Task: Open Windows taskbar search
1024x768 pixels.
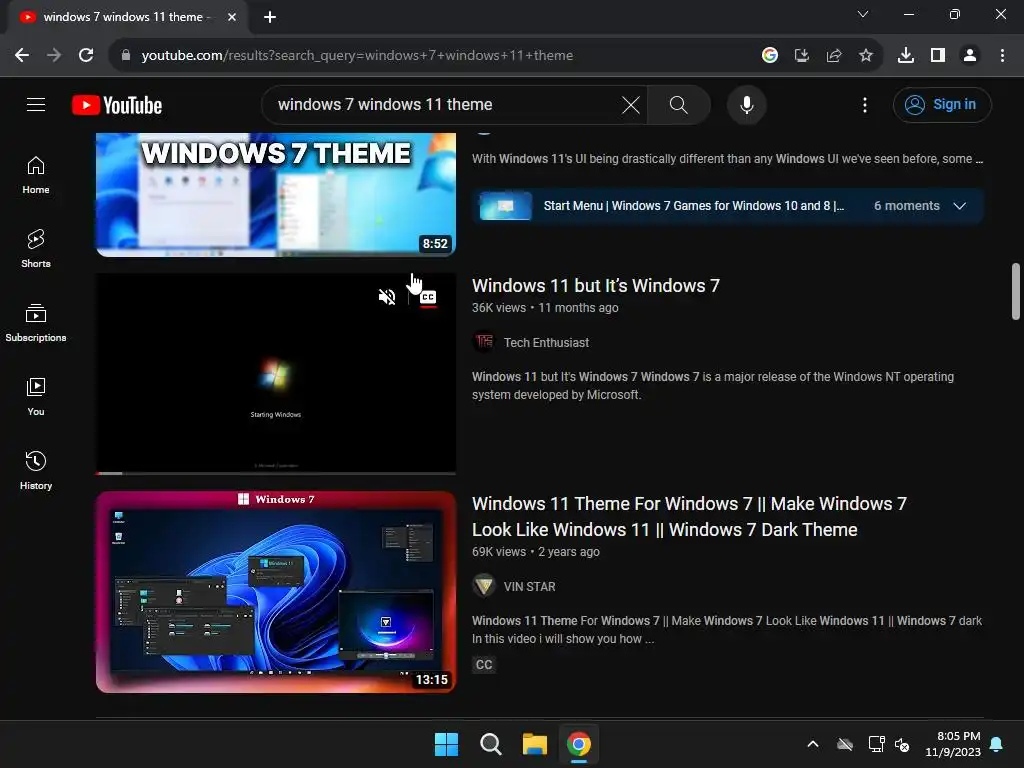Action: point(490,744)
